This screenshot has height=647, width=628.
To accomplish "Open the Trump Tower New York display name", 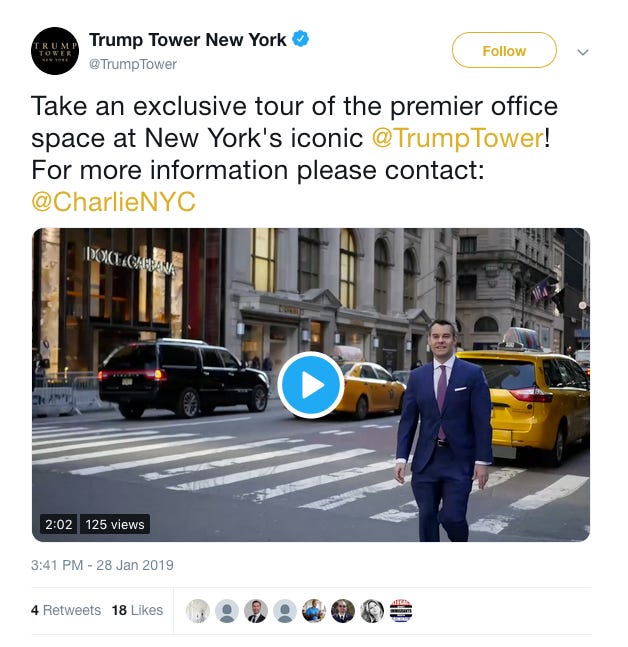I will pyautogui.click(x=188, y=40).
